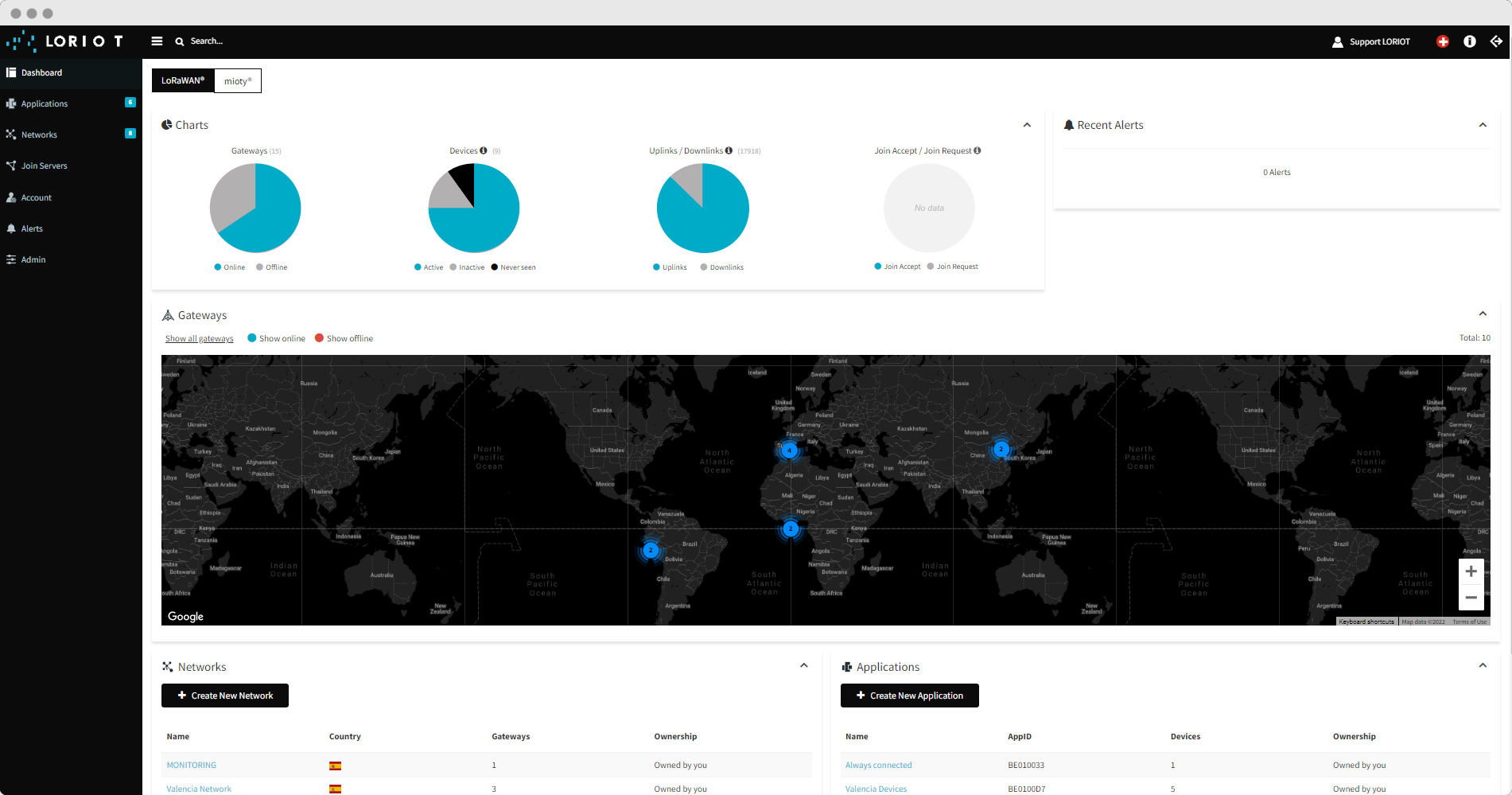Click Uplinks / Downlinks info icon
1512x795 pixels.
coord(729,150)
